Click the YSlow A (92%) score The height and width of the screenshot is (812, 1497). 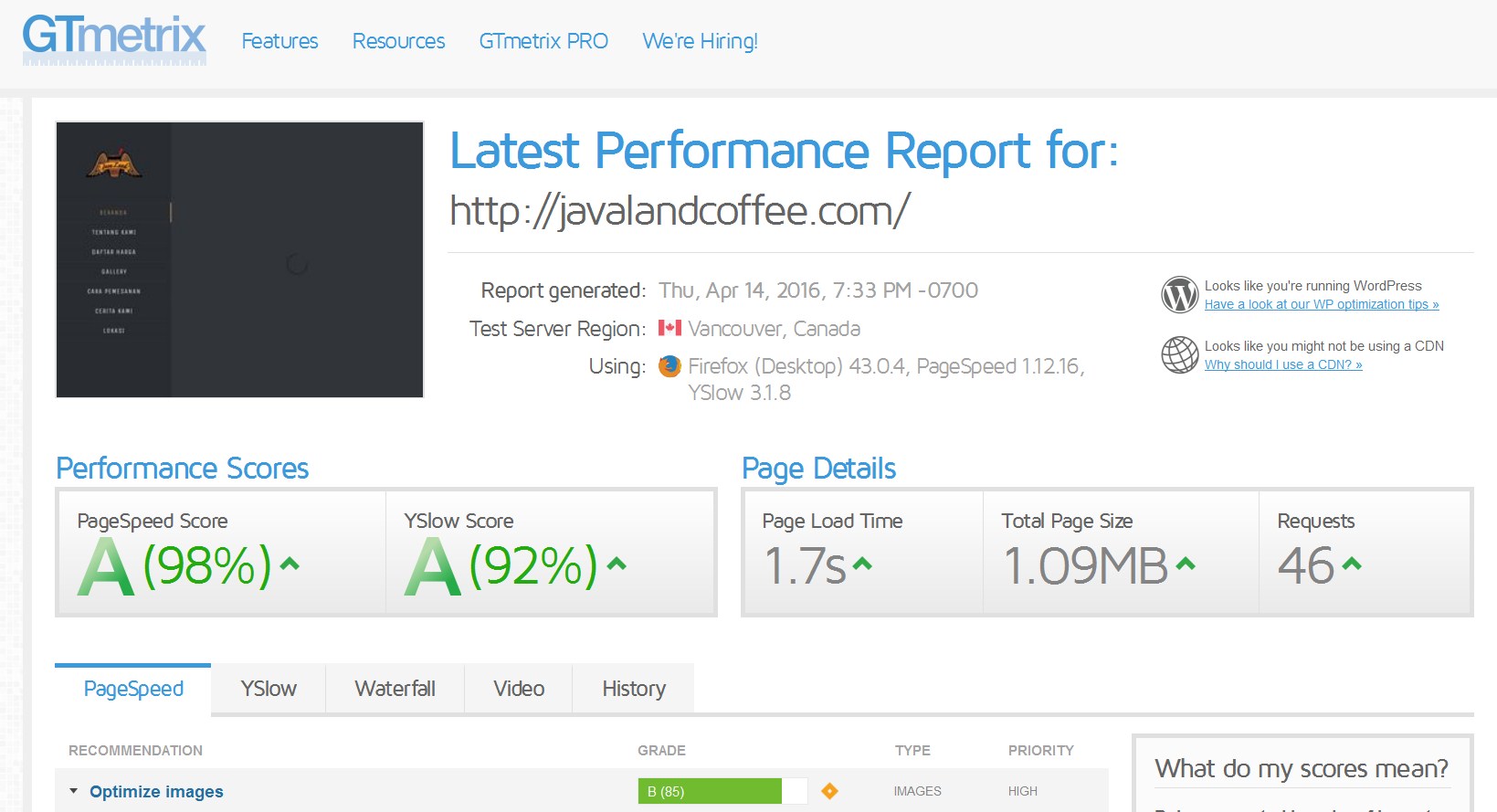(501, 565)
